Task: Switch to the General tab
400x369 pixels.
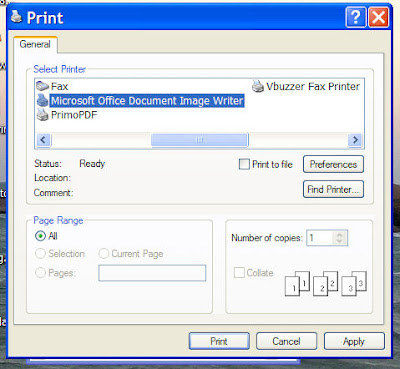Action: click(x=35, y=44)
